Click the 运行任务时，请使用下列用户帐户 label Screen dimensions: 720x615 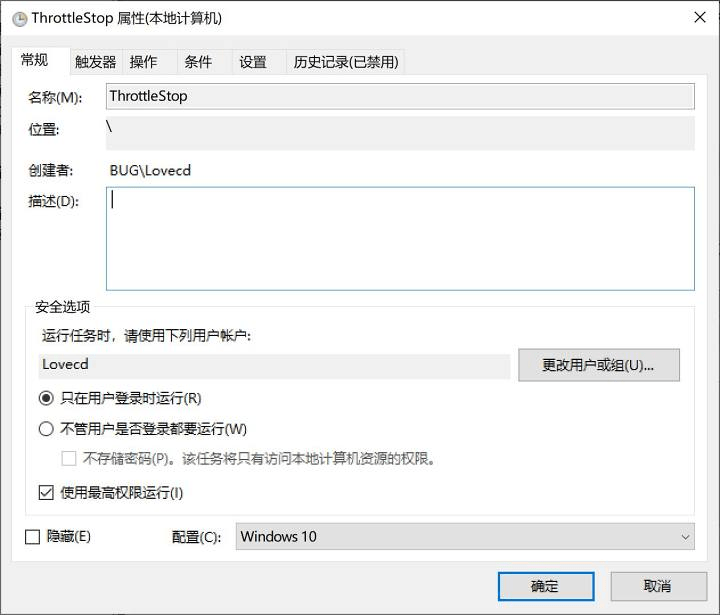pyautogui.click(x=146, y=336)
